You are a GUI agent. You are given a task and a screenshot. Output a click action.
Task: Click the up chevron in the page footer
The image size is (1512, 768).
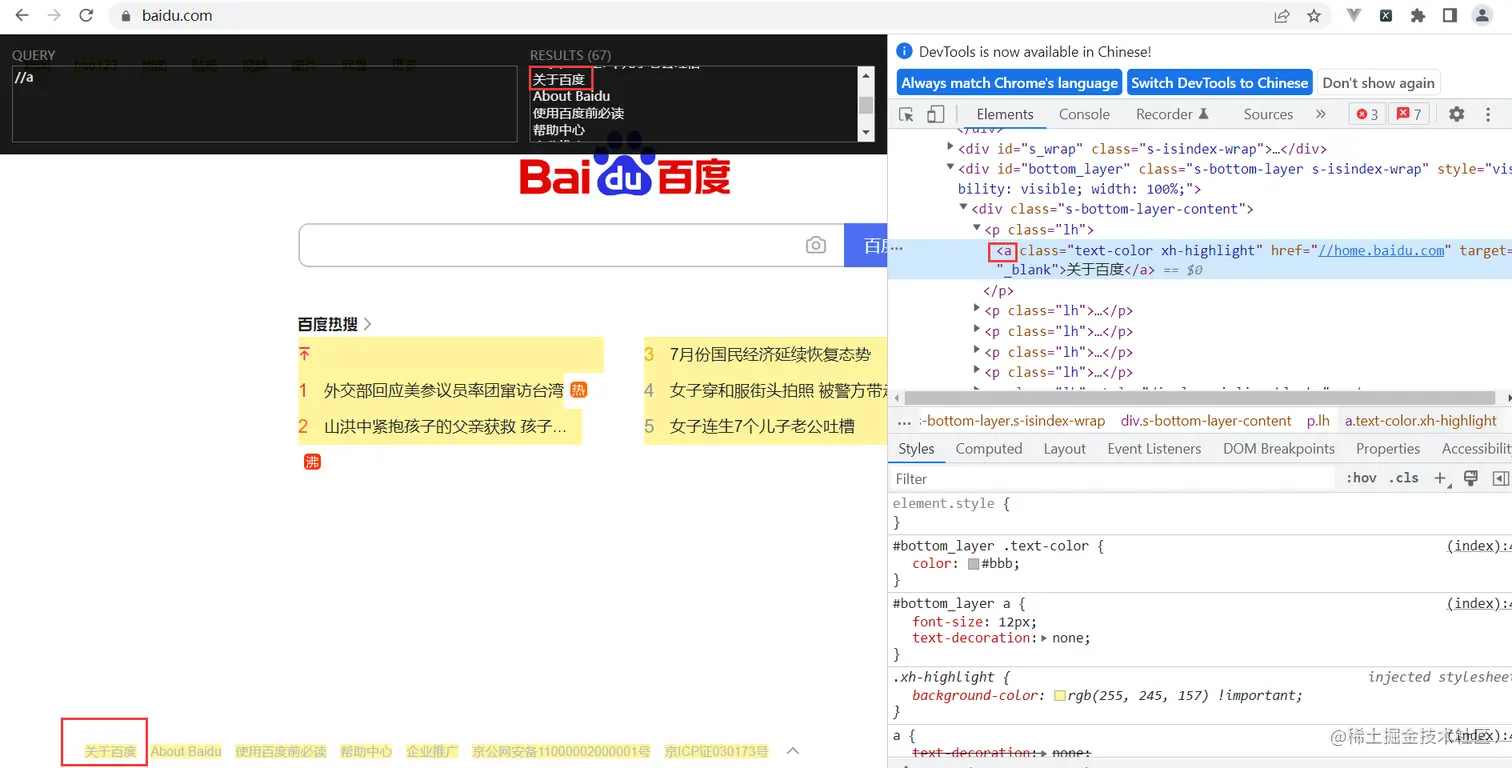(x=793, y=750)
